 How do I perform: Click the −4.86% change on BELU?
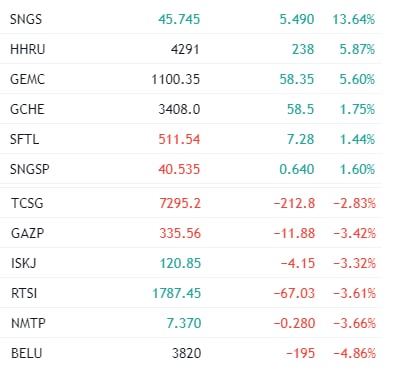coord(355,353)
